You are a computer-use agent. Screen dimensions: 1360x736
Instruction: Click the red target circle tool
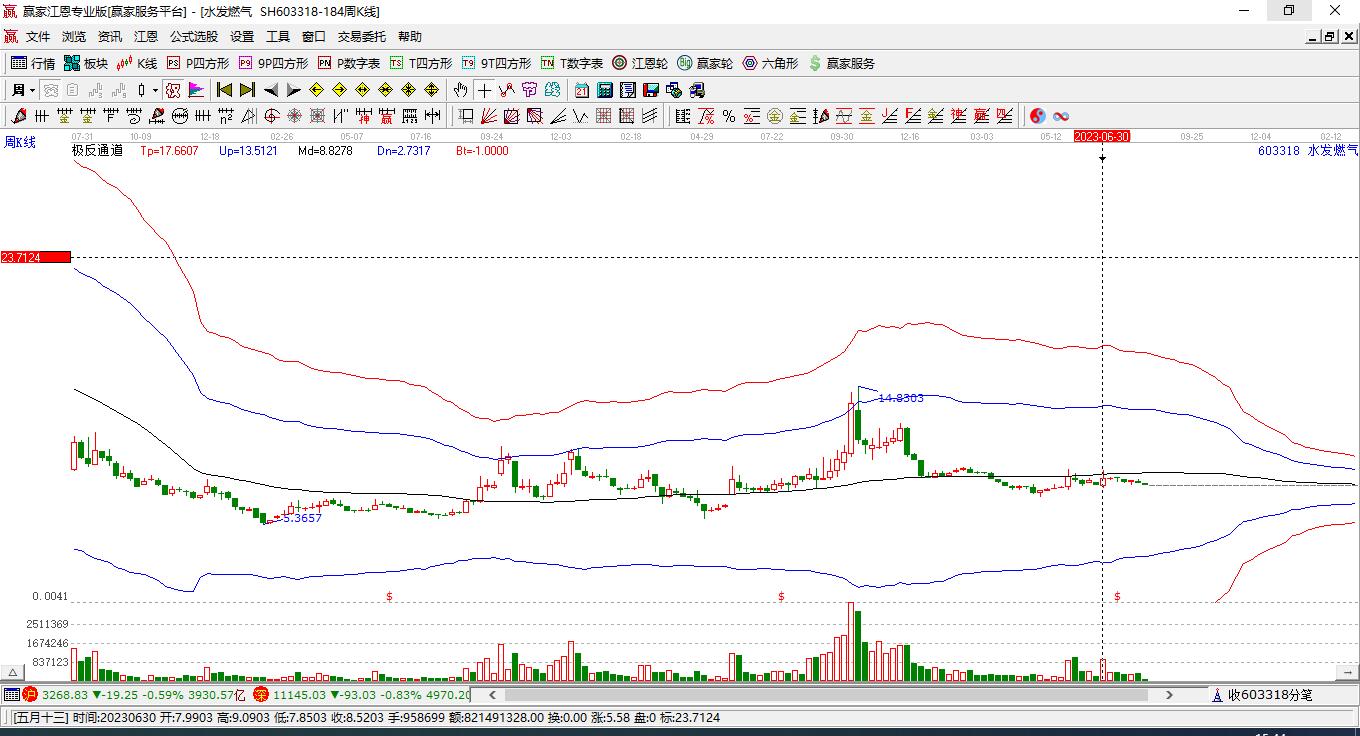click(x=271, y=116)
